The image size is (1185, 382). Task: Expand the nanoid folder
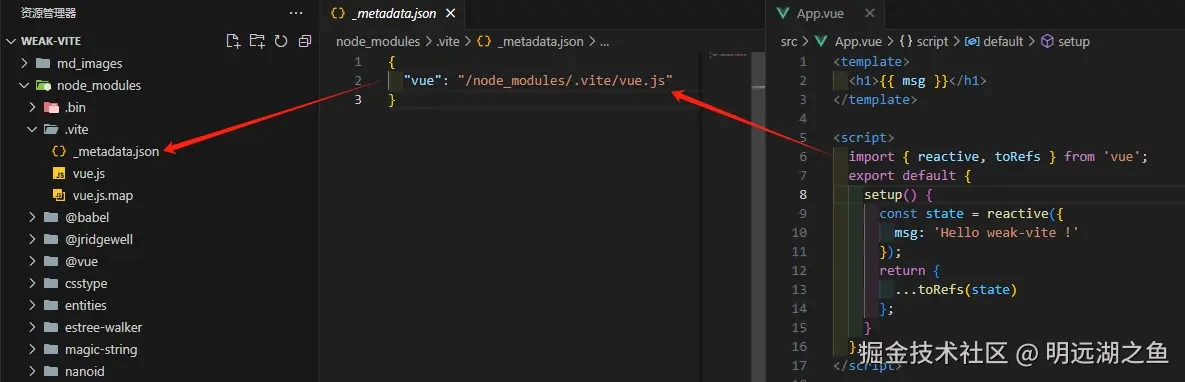[x=32, y=371]
